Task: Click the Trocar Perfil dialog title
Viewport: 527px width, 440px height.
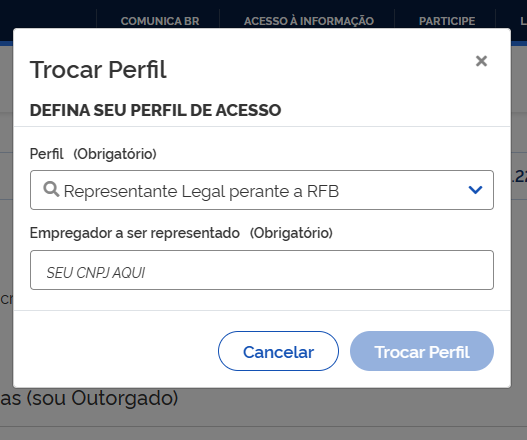Action: coord(98,70)
